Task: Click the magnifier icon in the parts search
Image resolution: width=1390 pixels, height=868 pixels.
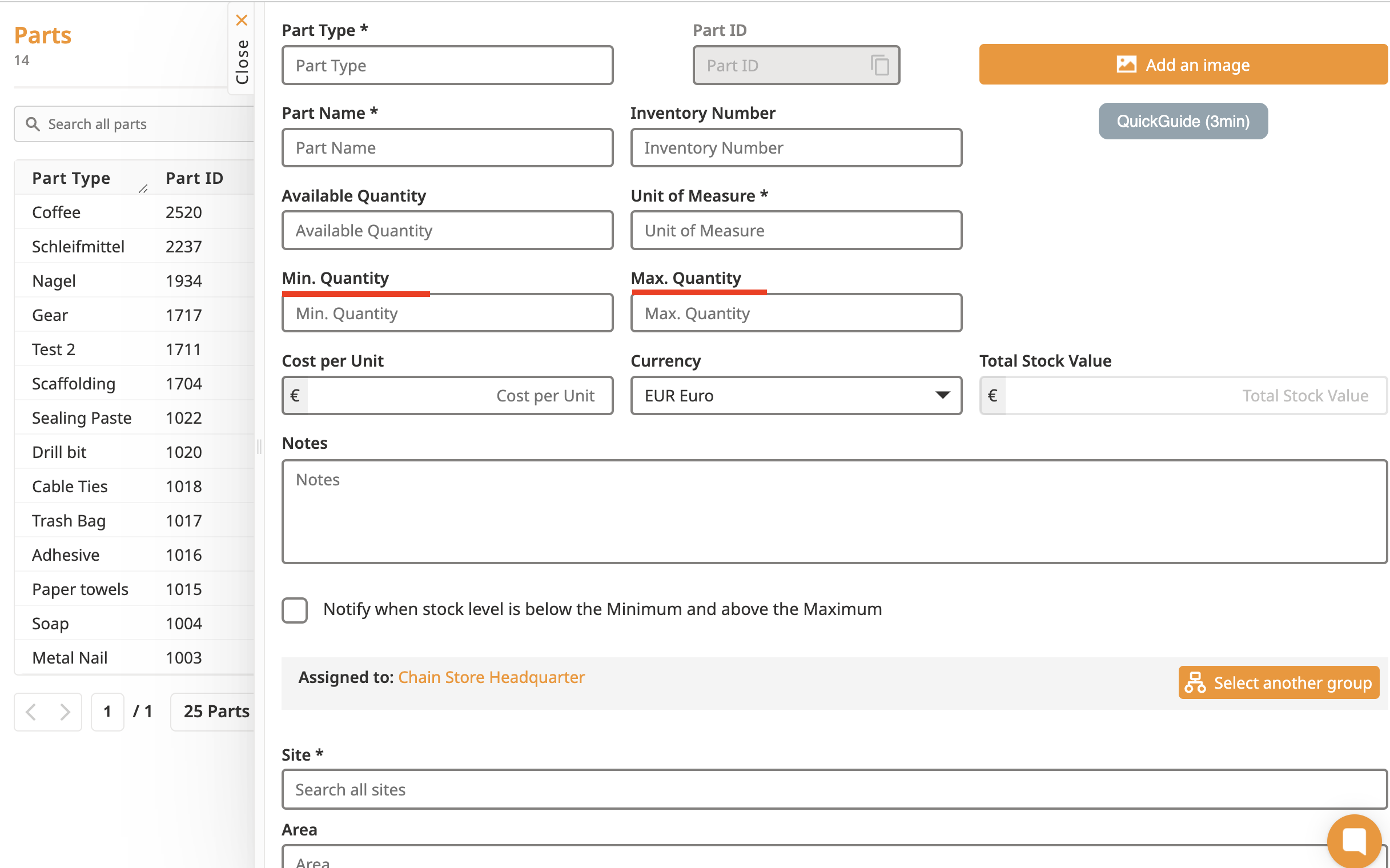Action: tap(33, 124)
